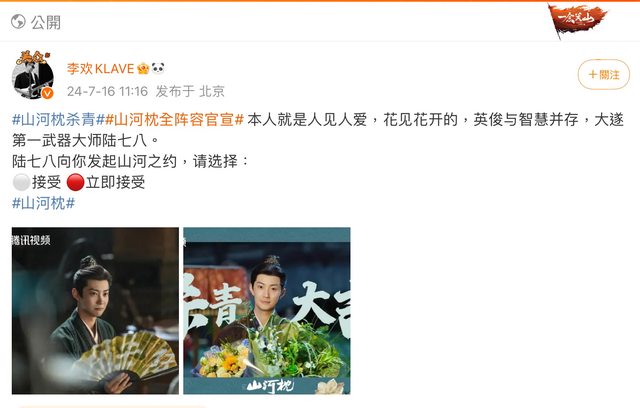
Task: Click 发布于 北京 location text
Action: (x=190, y=91)
